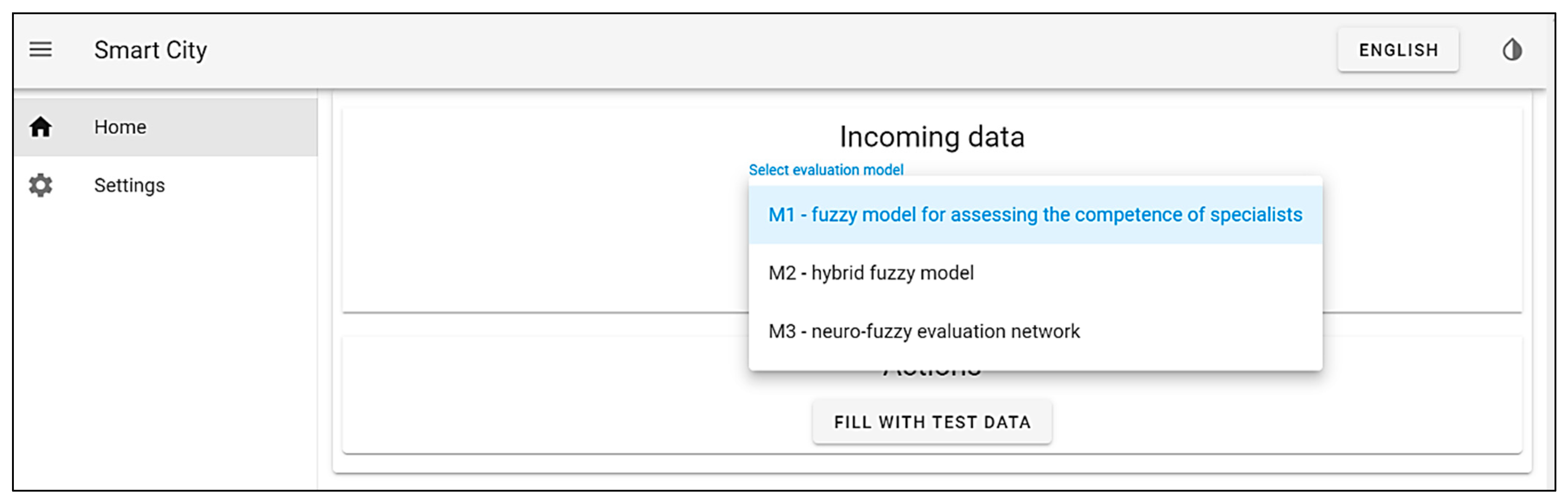Click the Select evaluation model label
Image resolution: width=1568 pixels, height=504 pixels.
click(825, 170)
